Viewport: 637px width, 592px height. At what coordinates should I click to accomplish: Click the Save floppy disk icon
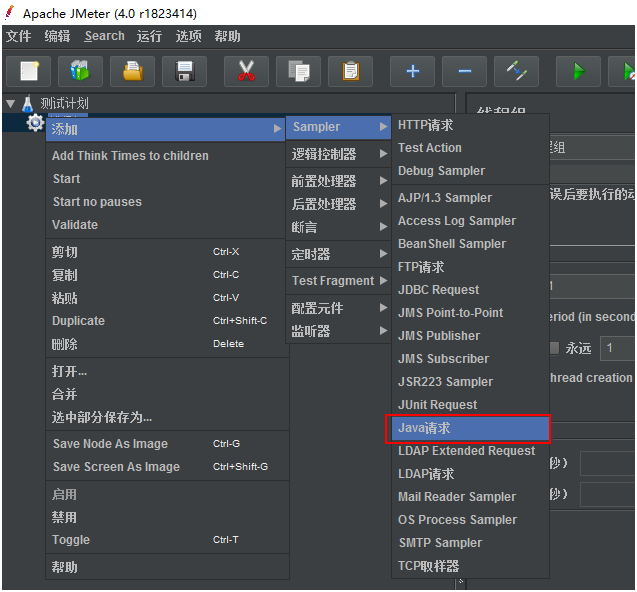tap(184, 72)
